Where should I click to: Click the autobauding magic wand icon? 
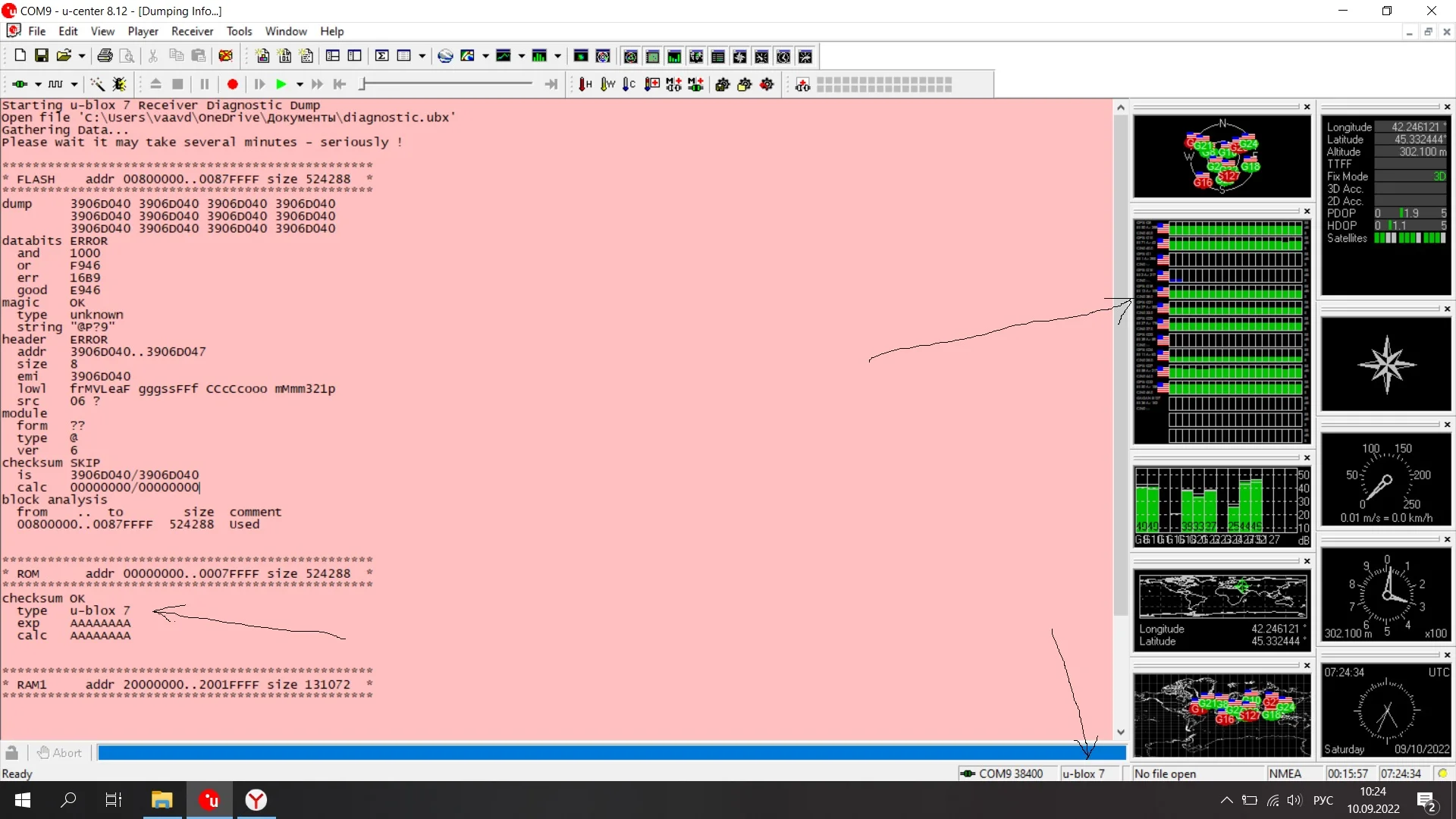coord(98,84)
